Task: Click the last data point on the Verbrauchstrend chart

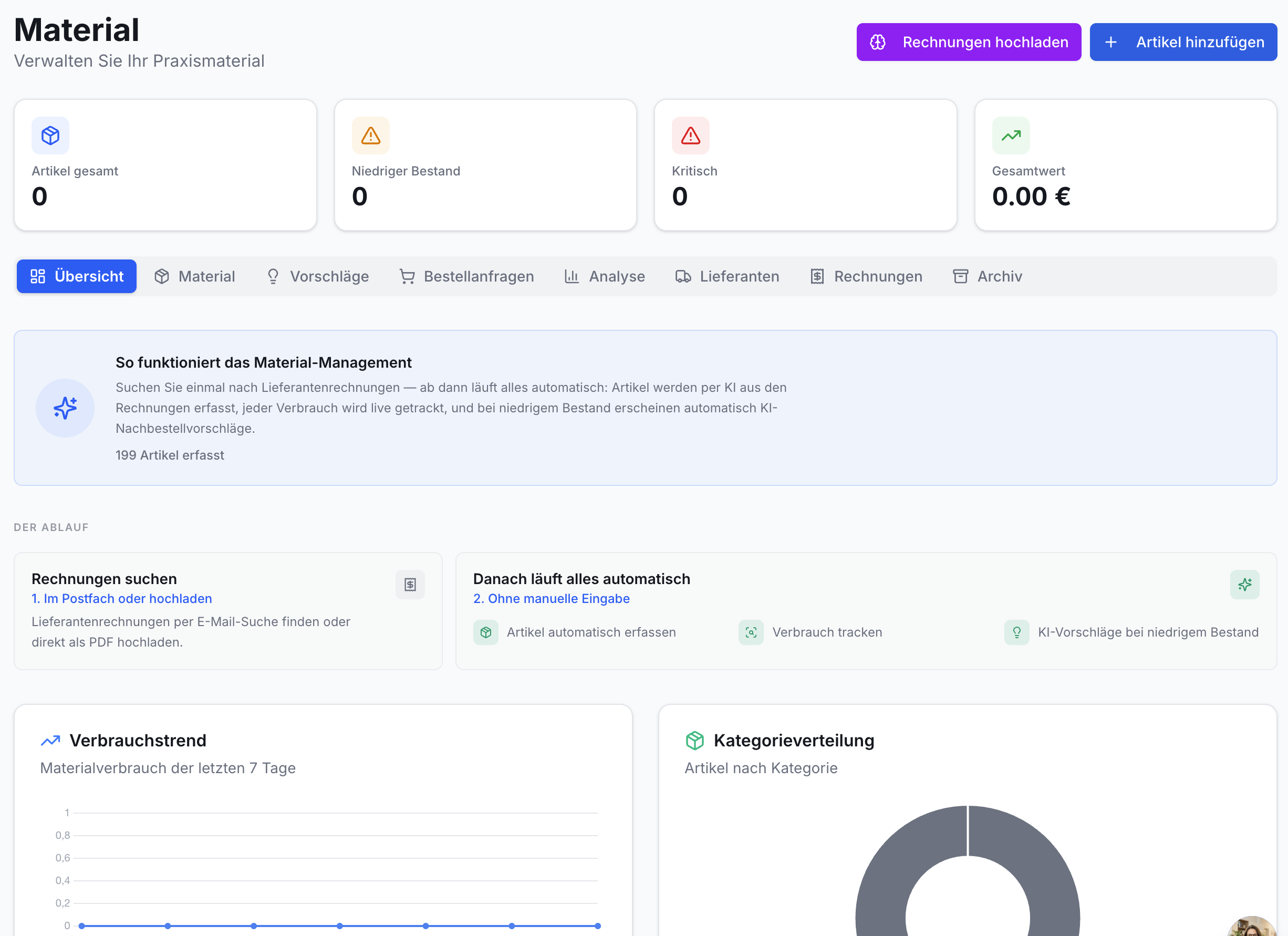Action: (x=597, y=926)
